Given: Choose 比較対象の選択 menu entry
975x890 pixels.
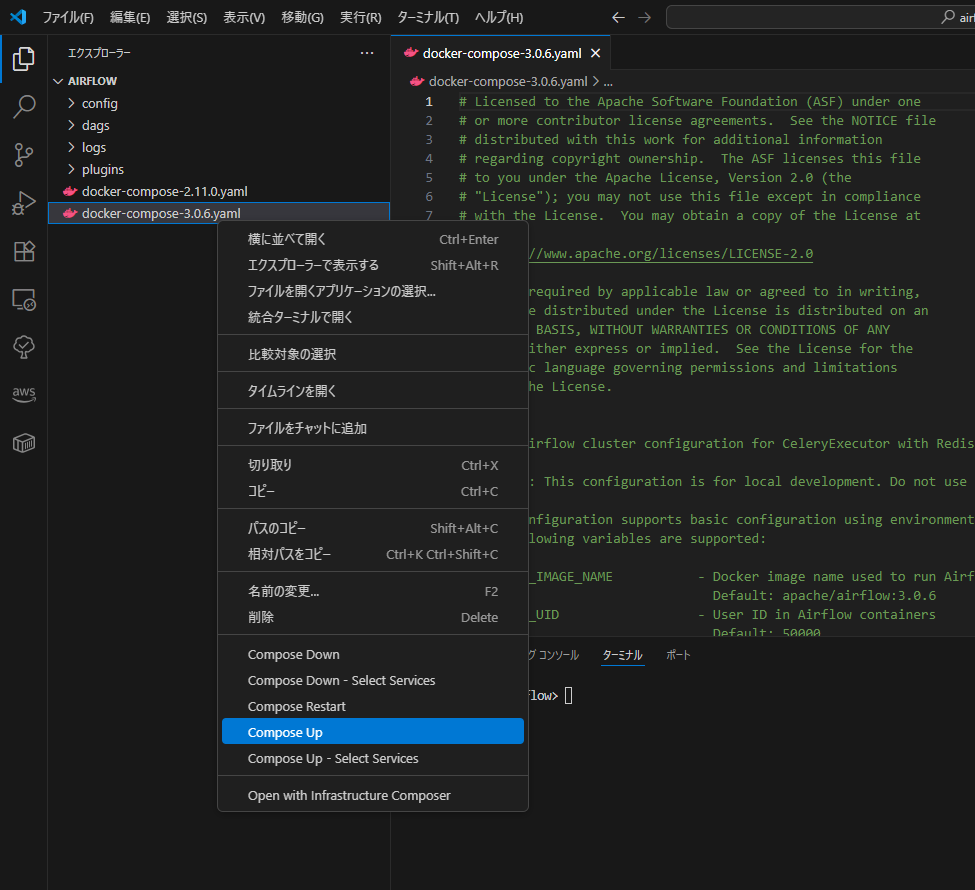Looking at the screenshot, I should (x=373, y=355).
